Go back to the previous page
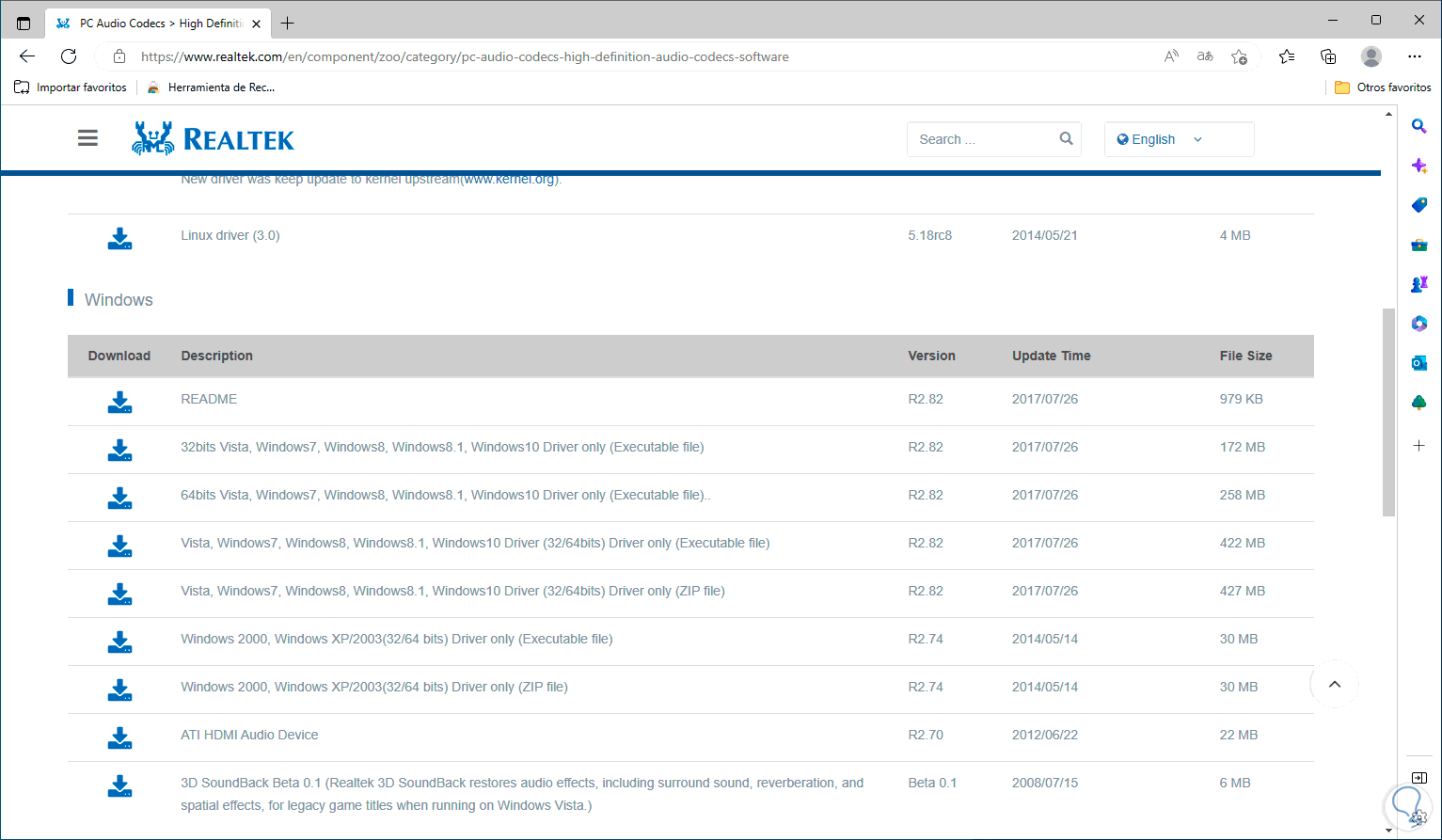Viewport: 1442px width, 840px height. (27, 56)
